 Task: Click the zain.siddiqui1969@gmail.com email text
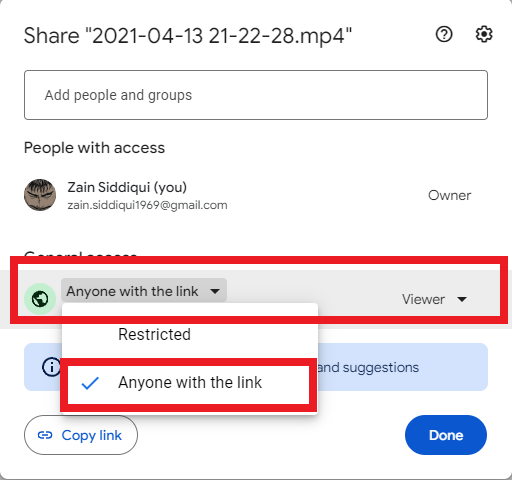pos(147,205)
